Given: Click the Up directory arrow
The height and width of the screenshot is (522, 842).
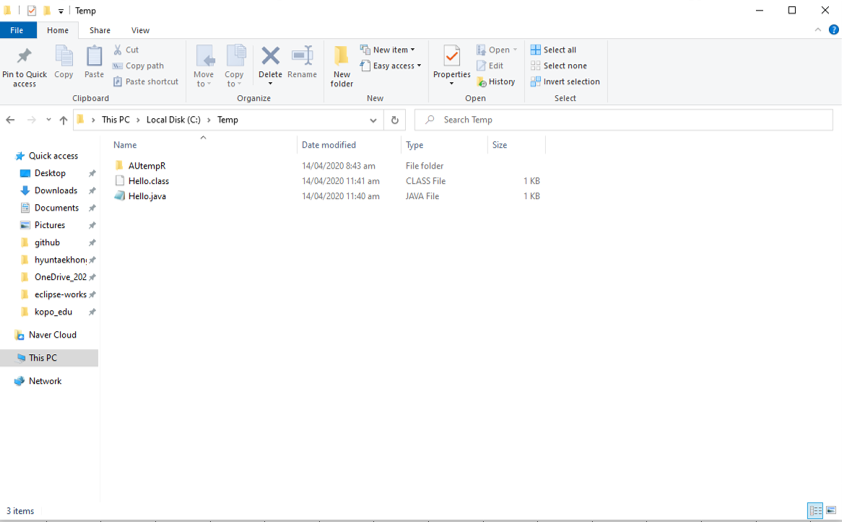Looking at the screenshot, I should [x=63, y=120].
